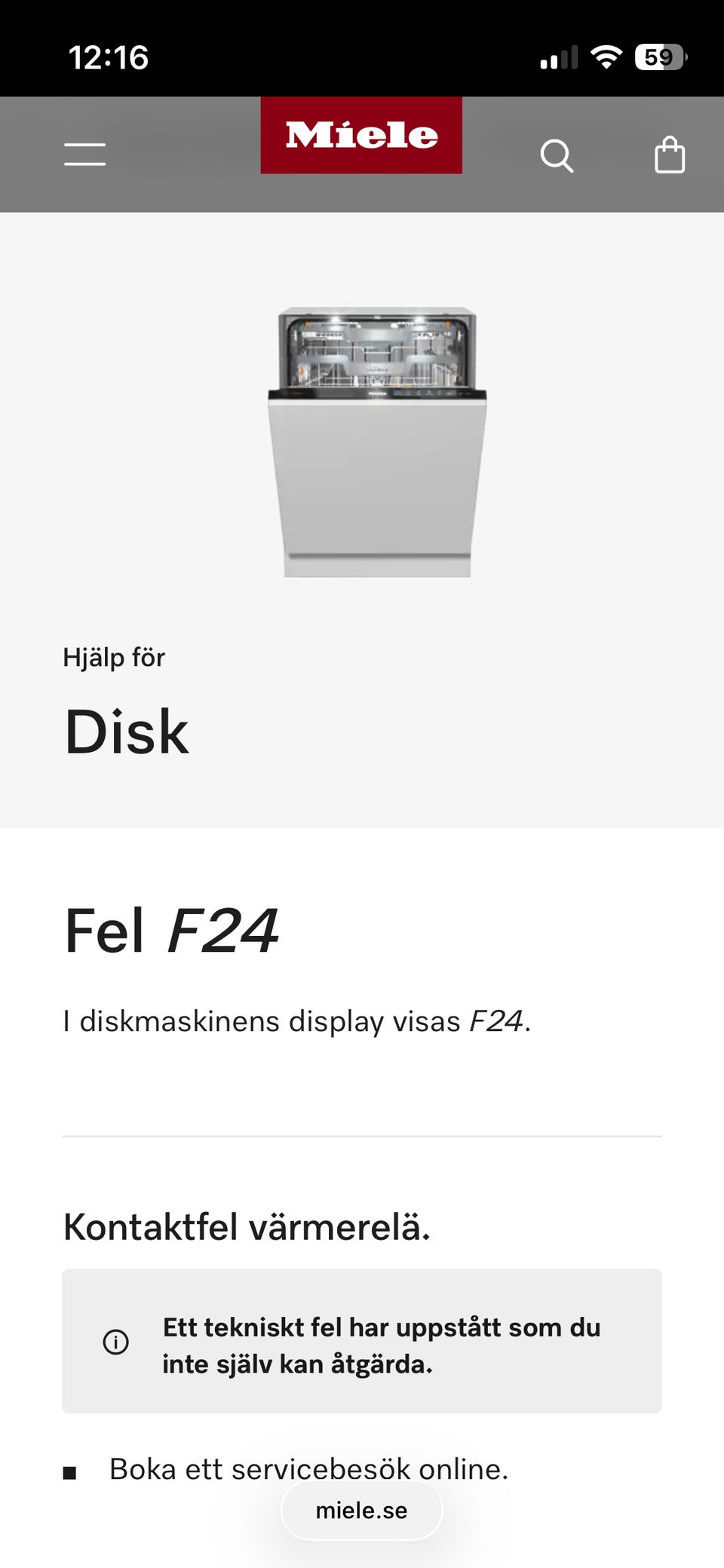Open search with the magnifying glass icon
Image resolution: width=724 pixels, height=1568 pixels.
click(557, 156)
